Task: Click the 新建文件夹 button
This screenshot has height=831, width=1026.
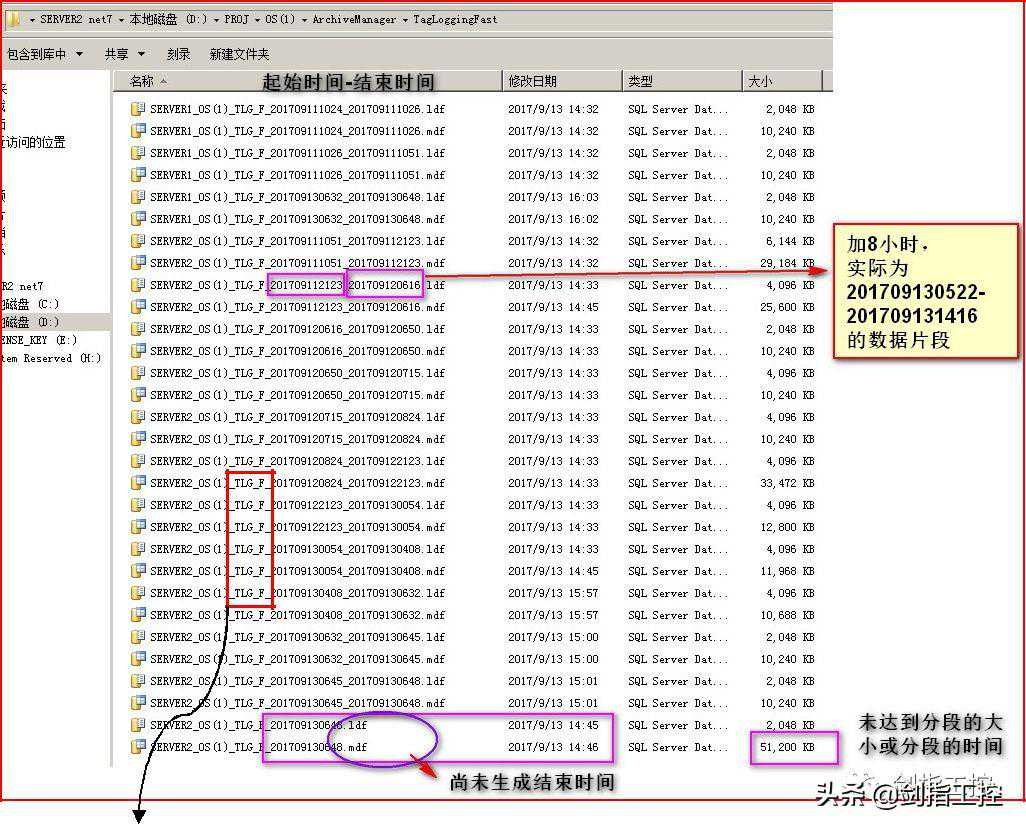Action: point(239,54)
